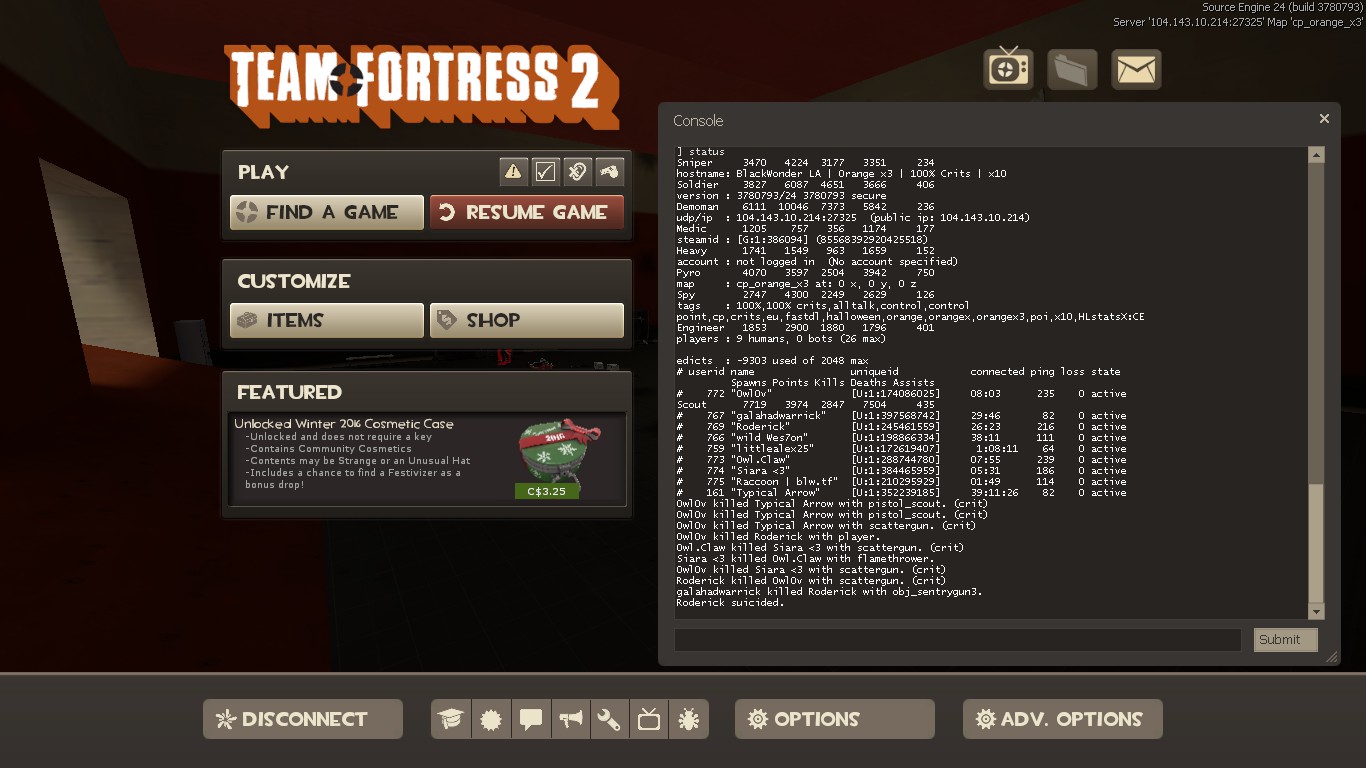Viewport: 1366px width, 768px height.
Task: Click 'Unlocked Winter 2016 Cosmetic Case' title
Action: pyautogui.click(x=344, y=424)
